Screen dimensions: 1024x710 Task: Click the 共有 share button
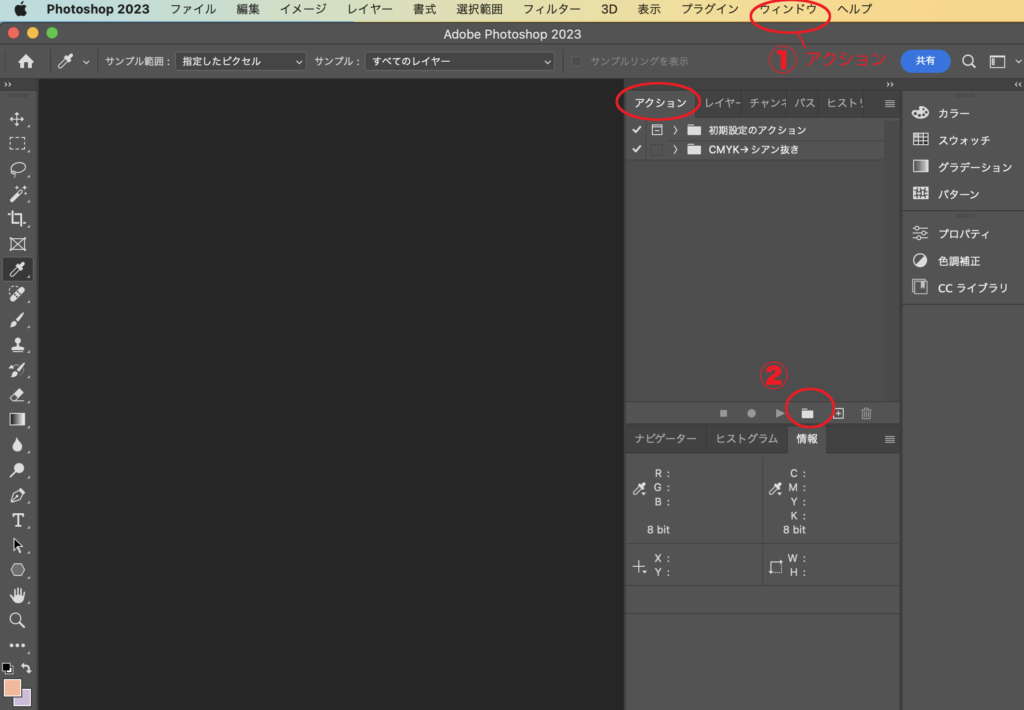point(925,61)
